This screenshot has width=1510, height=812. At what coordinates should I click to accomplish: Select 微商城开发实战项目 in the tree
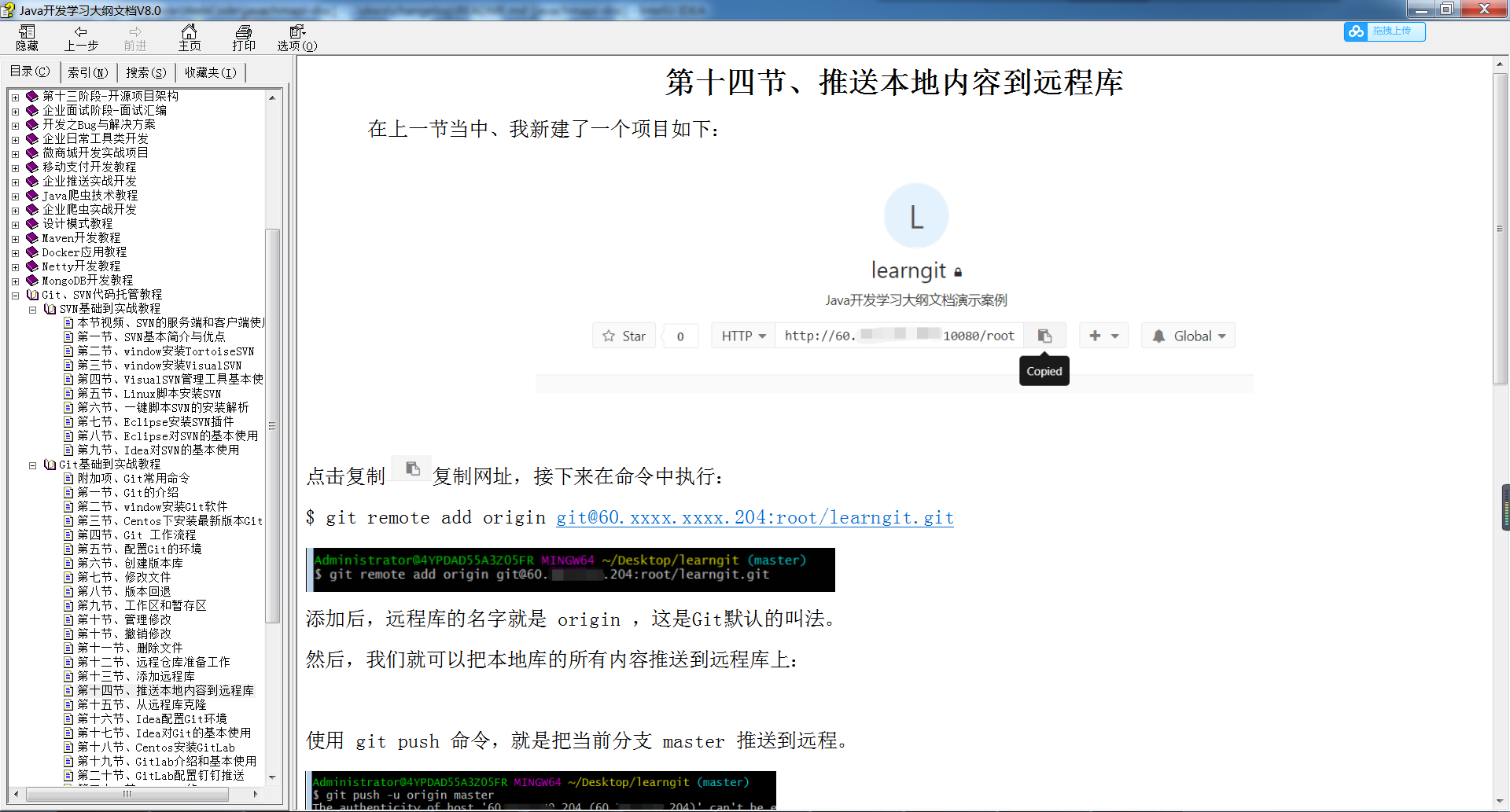click(95, 152)
